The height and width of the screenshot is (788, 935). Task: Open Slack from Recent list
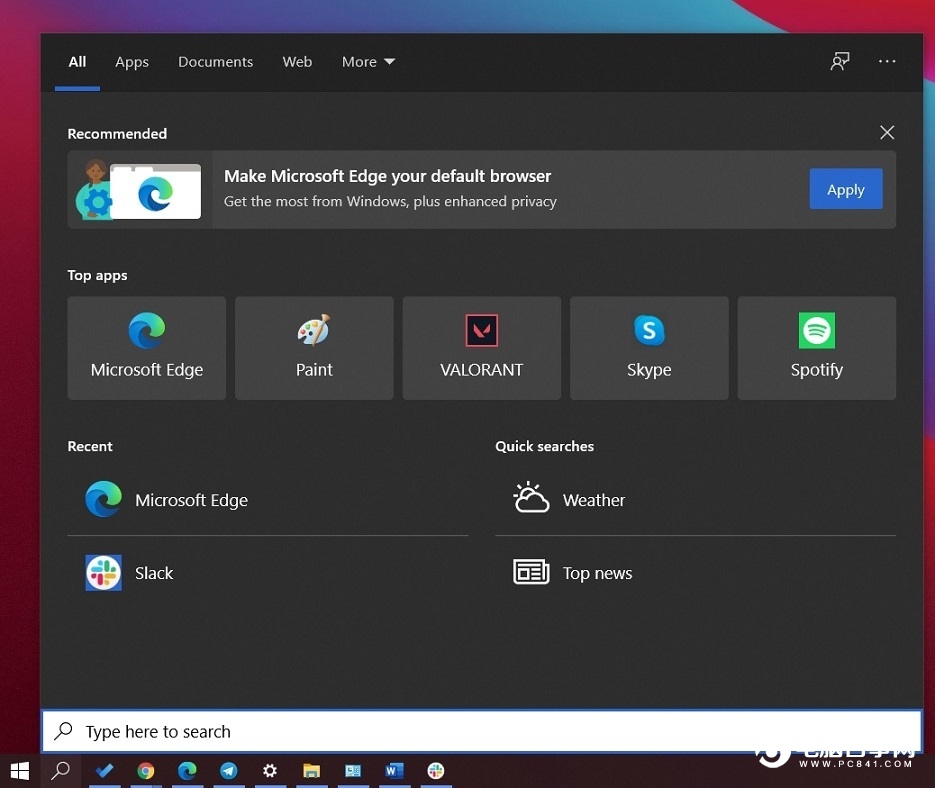click(154, 573)
